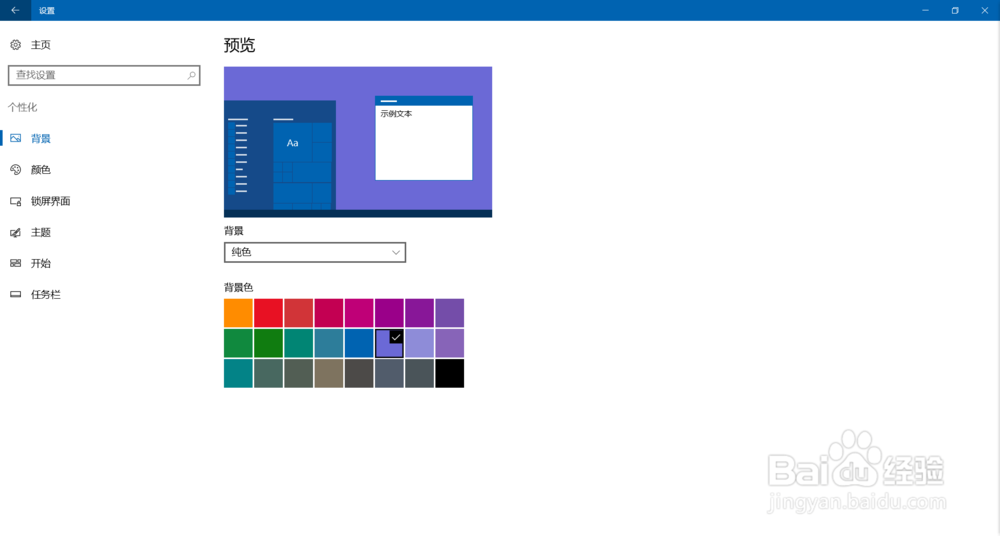Choose the crimson rose swatch
This screenshot has height=536, width=1000.
point(329,313)
